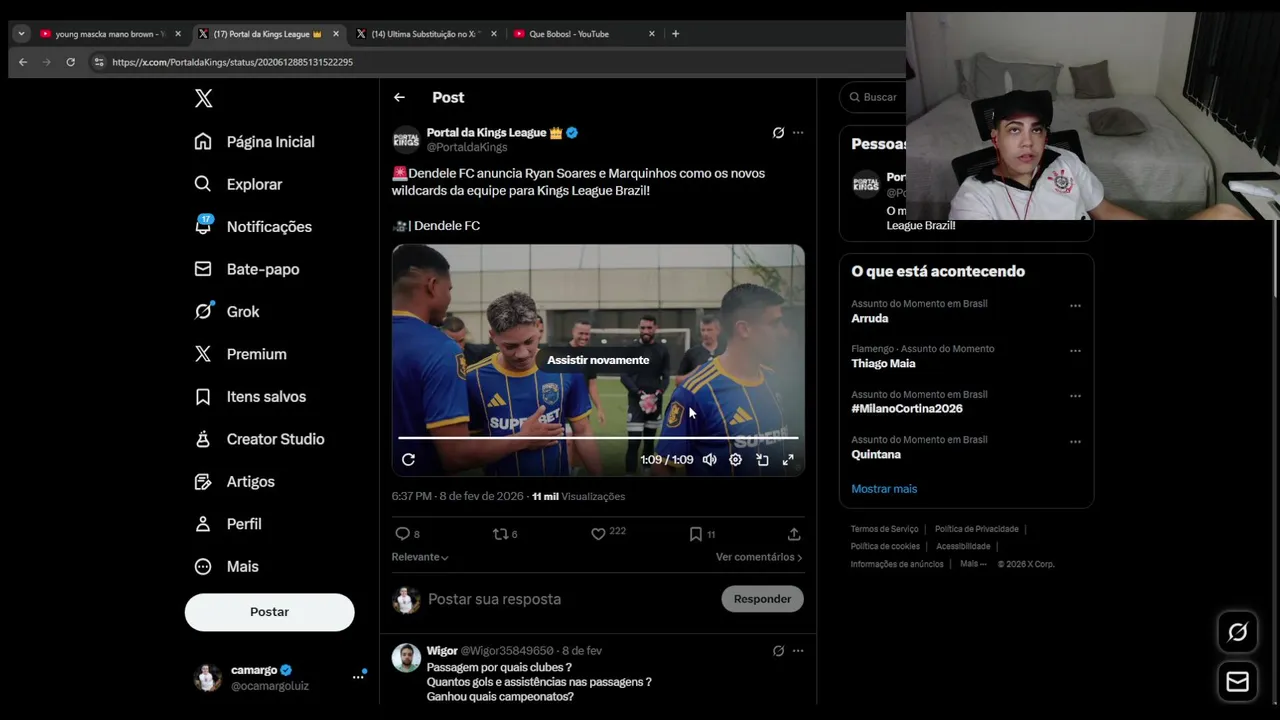
Task: Reload the page in browser
Action: (70, 62)
